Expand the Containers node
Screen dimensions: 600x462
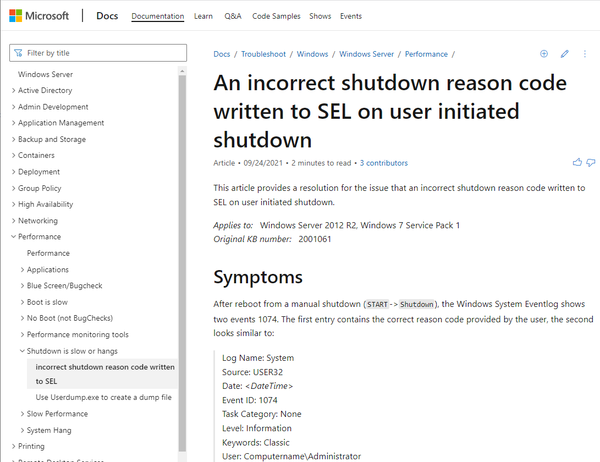33,155
